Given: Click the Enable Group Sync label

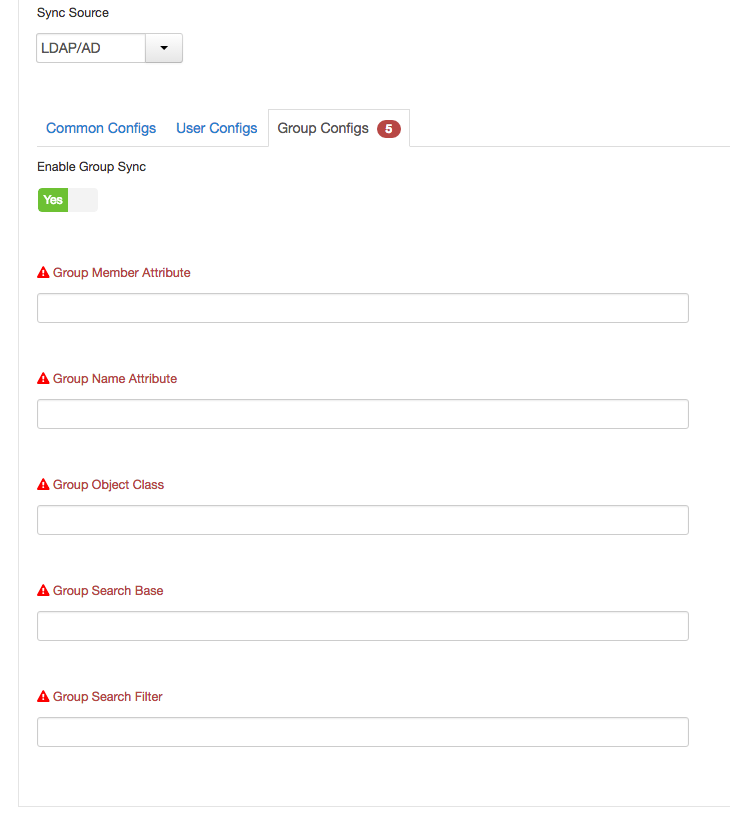Looking at the screenshot, I should [91, 167].
